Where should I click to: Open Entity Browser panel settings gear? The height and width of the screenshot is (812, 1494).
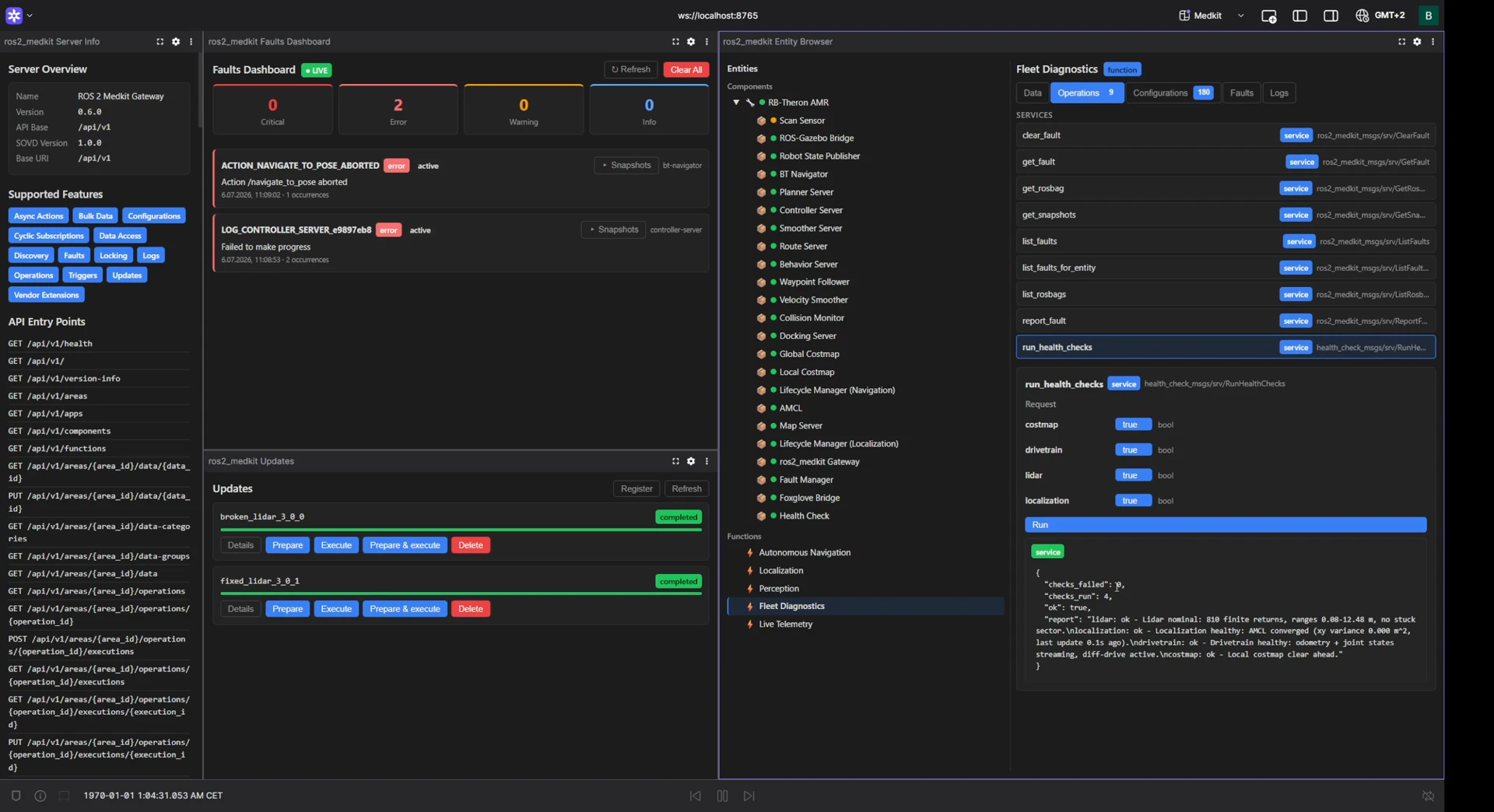coord(1417,41)
